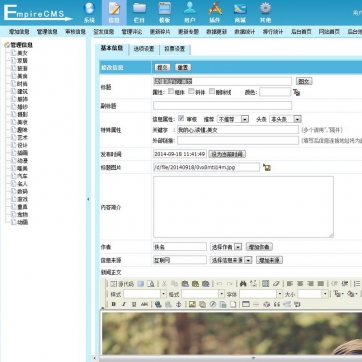Click the 增加作者 button

point(259,247)
